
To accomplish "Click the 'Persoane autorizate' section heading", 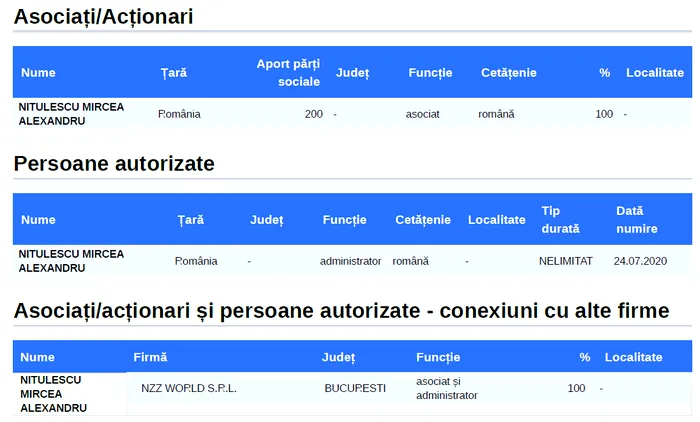I will pos(114,163).
